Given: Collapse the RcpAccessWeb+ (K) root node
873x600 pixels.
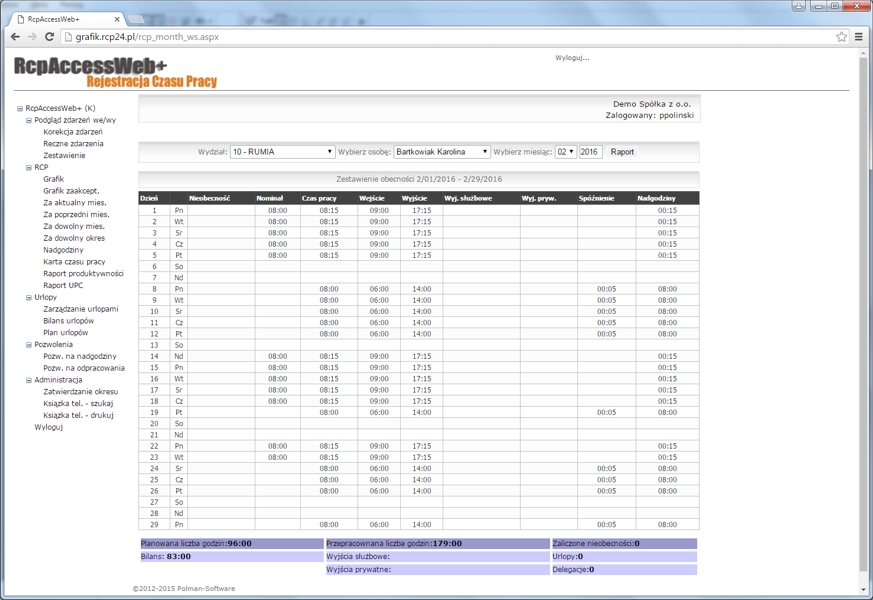Looking at the screenshot, I should pyautogui.click(x=20, y=109).
